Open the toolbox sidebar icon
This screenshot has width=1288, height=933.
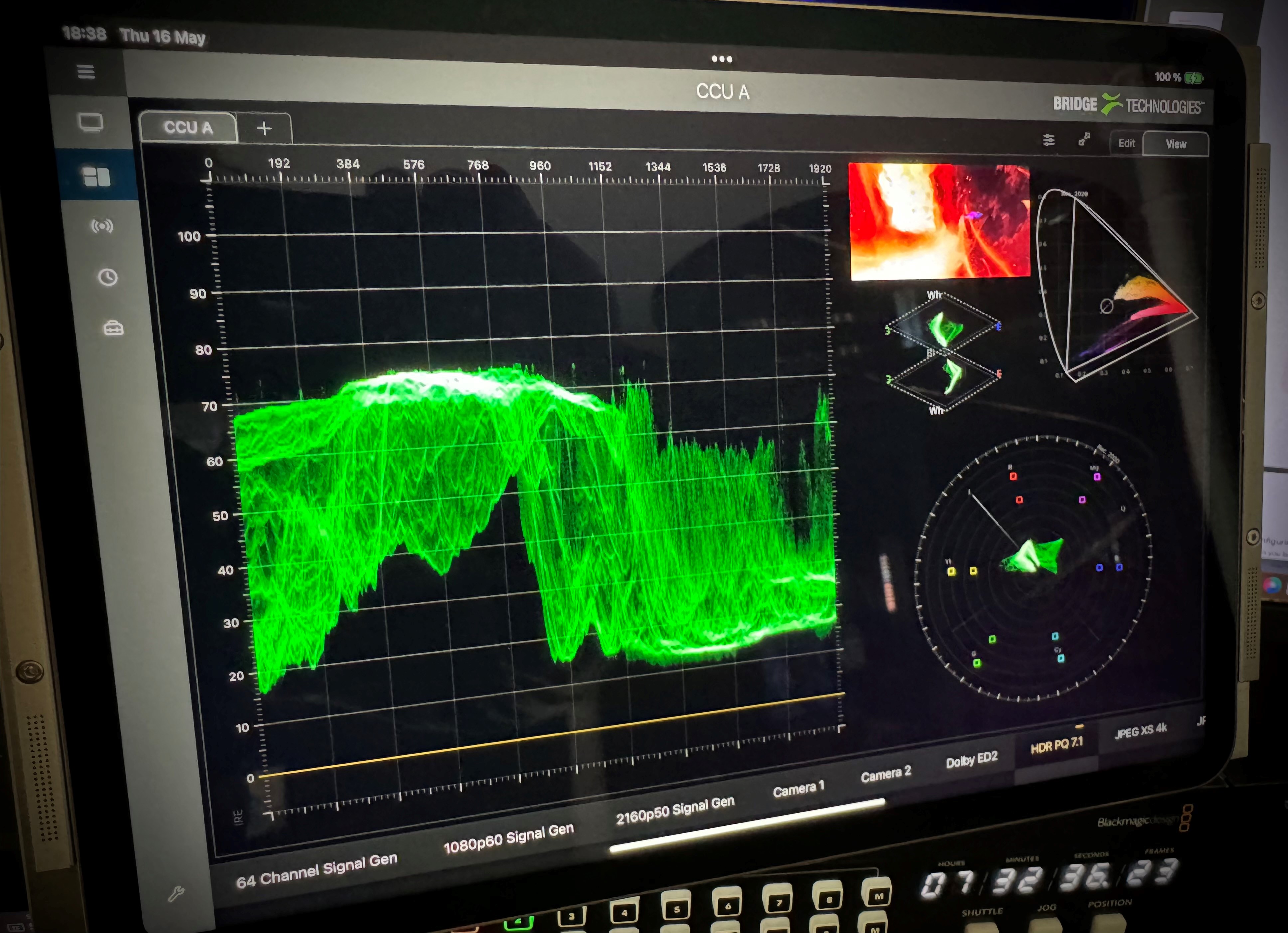tap(113, 328)
